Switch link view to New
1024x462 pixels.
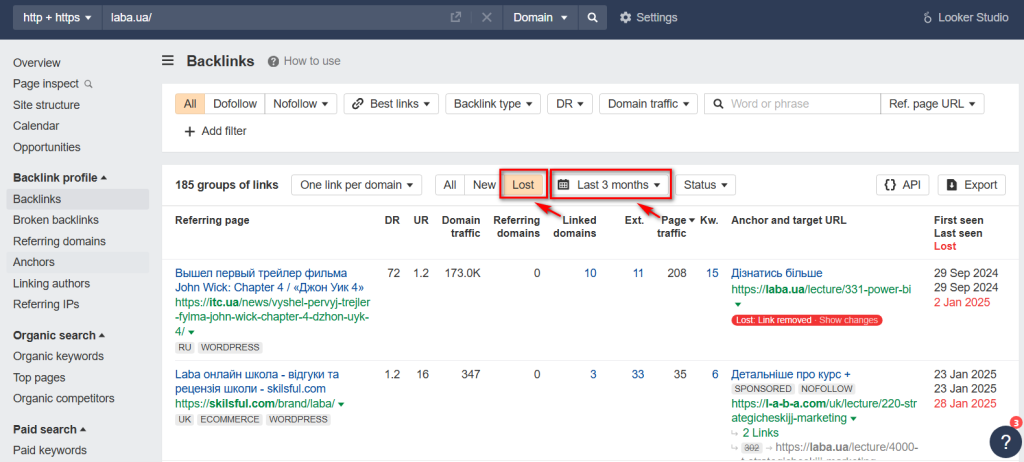pyautogui.click(x=484, y=185)
